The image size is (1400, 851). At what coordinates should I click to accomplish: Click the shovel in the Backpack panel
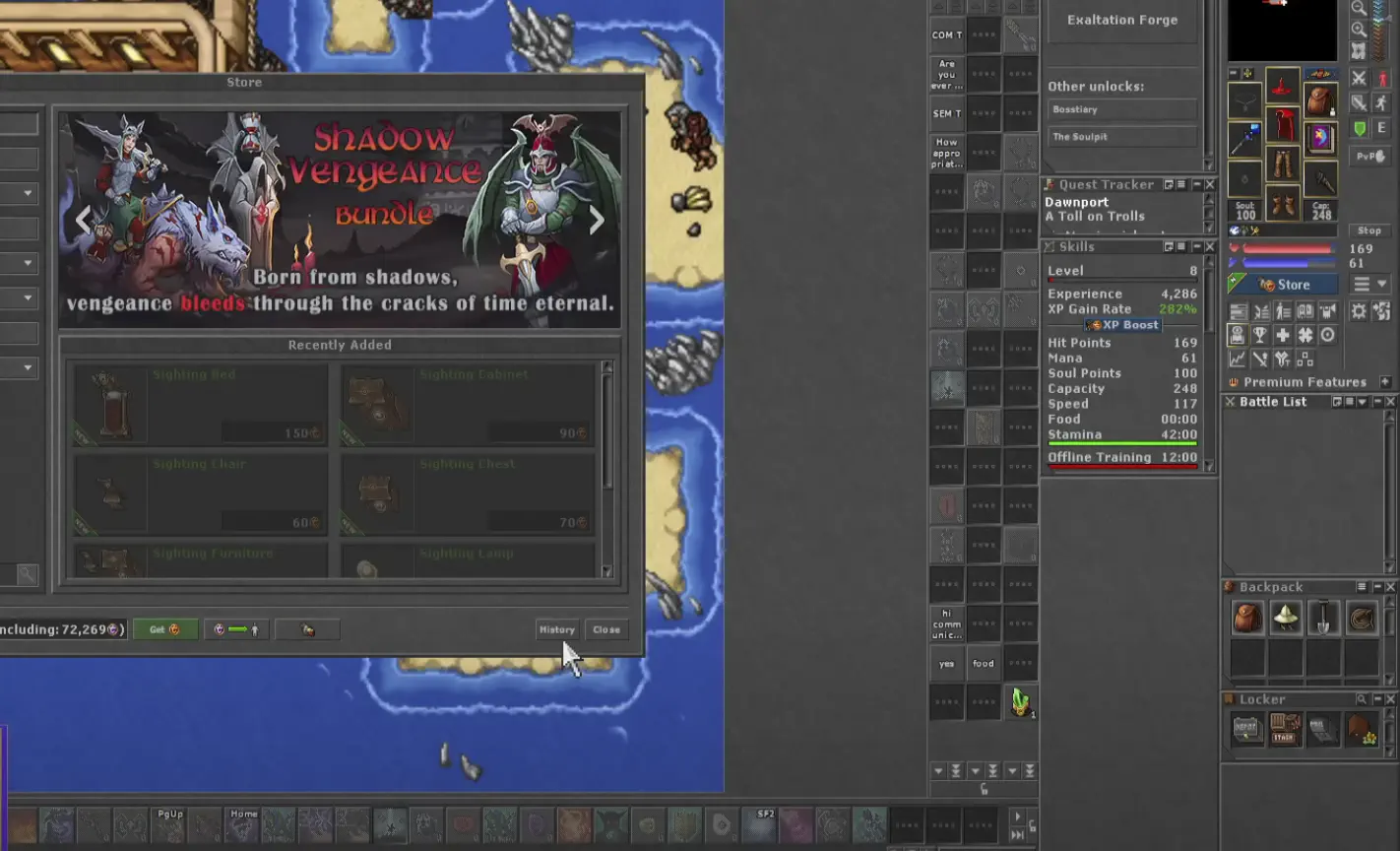tap(1323, 619)
